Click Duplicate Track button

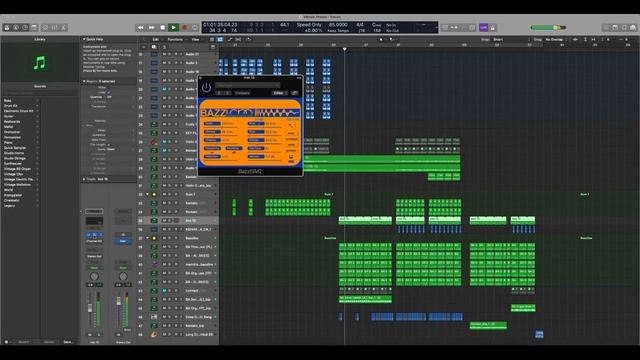coord(154,47)
